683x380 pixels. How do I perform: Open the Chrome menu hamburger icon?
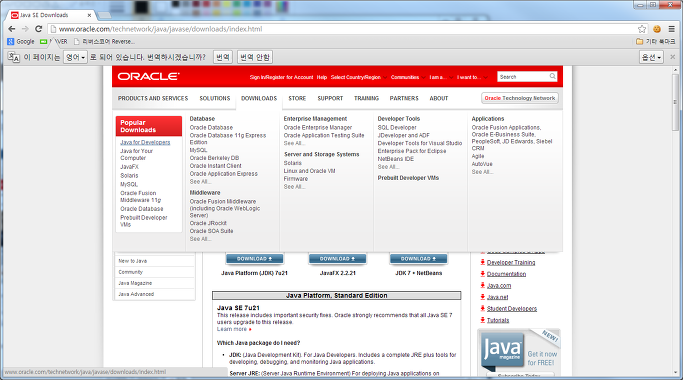(672, 29)
